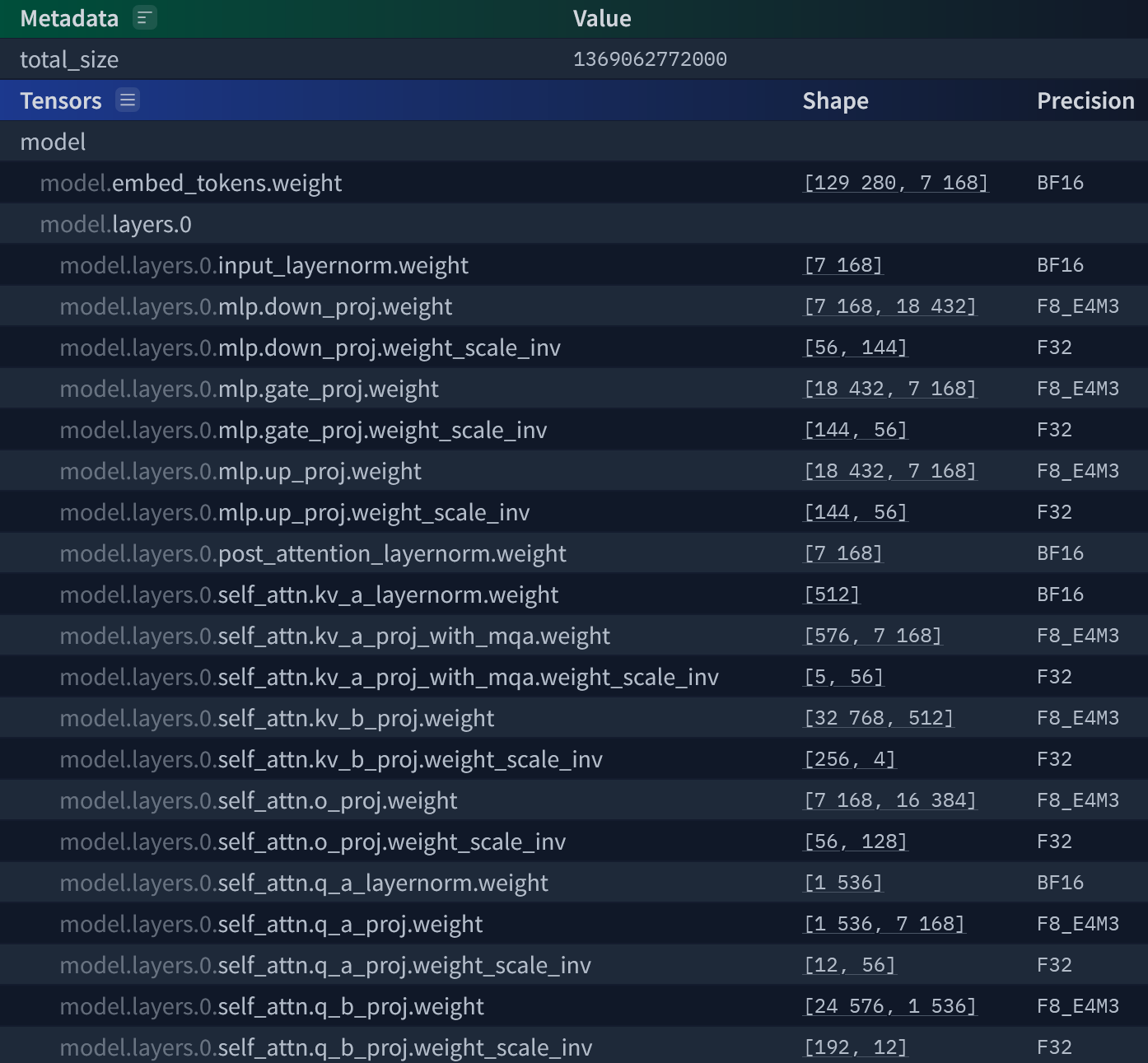Select self_attn.o_proj.weight row
1148x1063 pixels.
[574, 800]
